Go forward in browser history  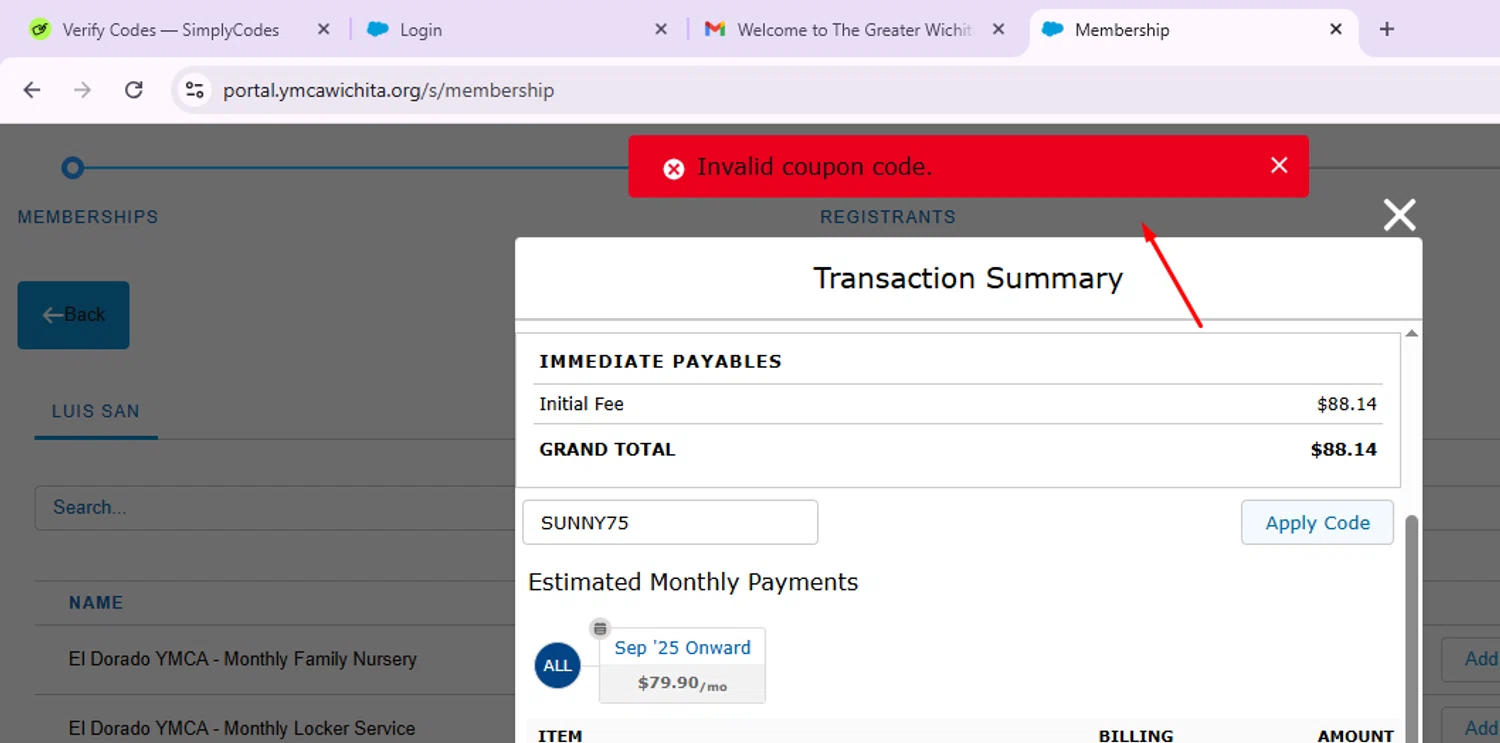(83, 90)
